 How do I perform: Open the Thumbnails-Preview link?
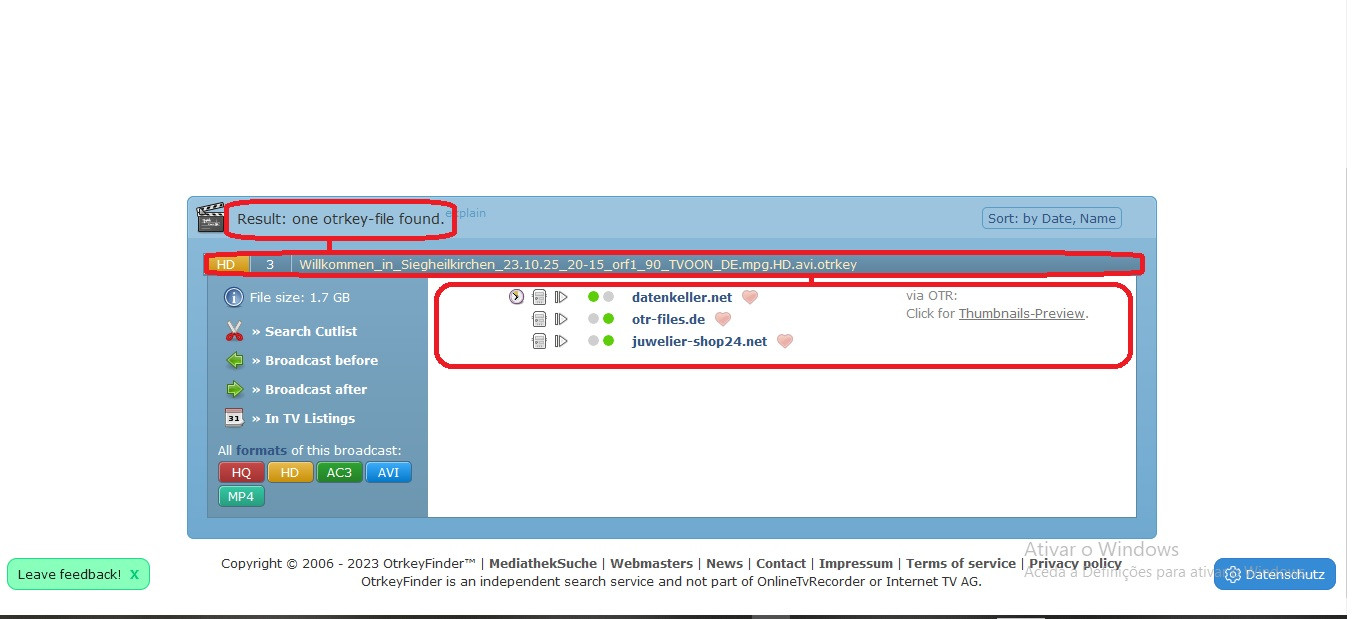coord(1022,313)
